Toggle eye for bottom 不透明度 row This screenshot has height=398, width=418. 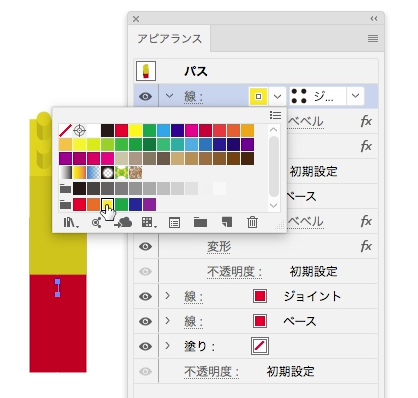point(145,372)
